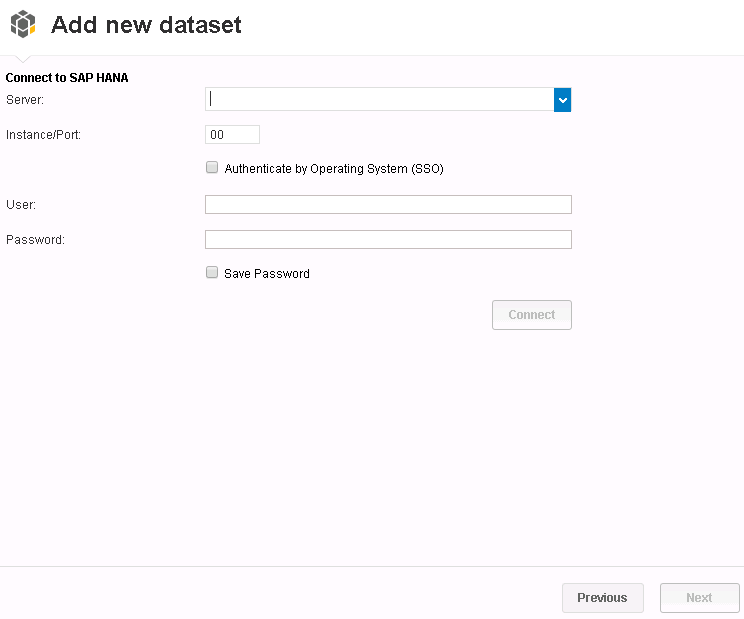The image size is (744, 619).
Task: Focus the User input field
Action: point(388,204)
